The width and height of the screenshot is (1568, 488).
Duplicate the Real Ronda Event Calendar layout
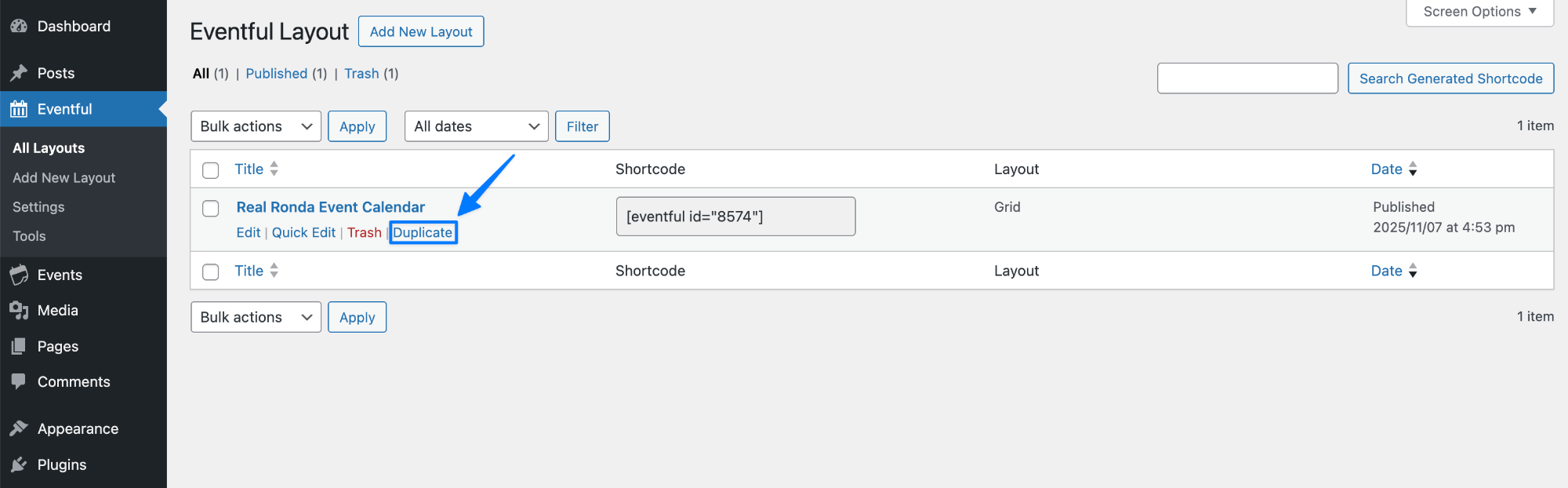coord(423,232)
